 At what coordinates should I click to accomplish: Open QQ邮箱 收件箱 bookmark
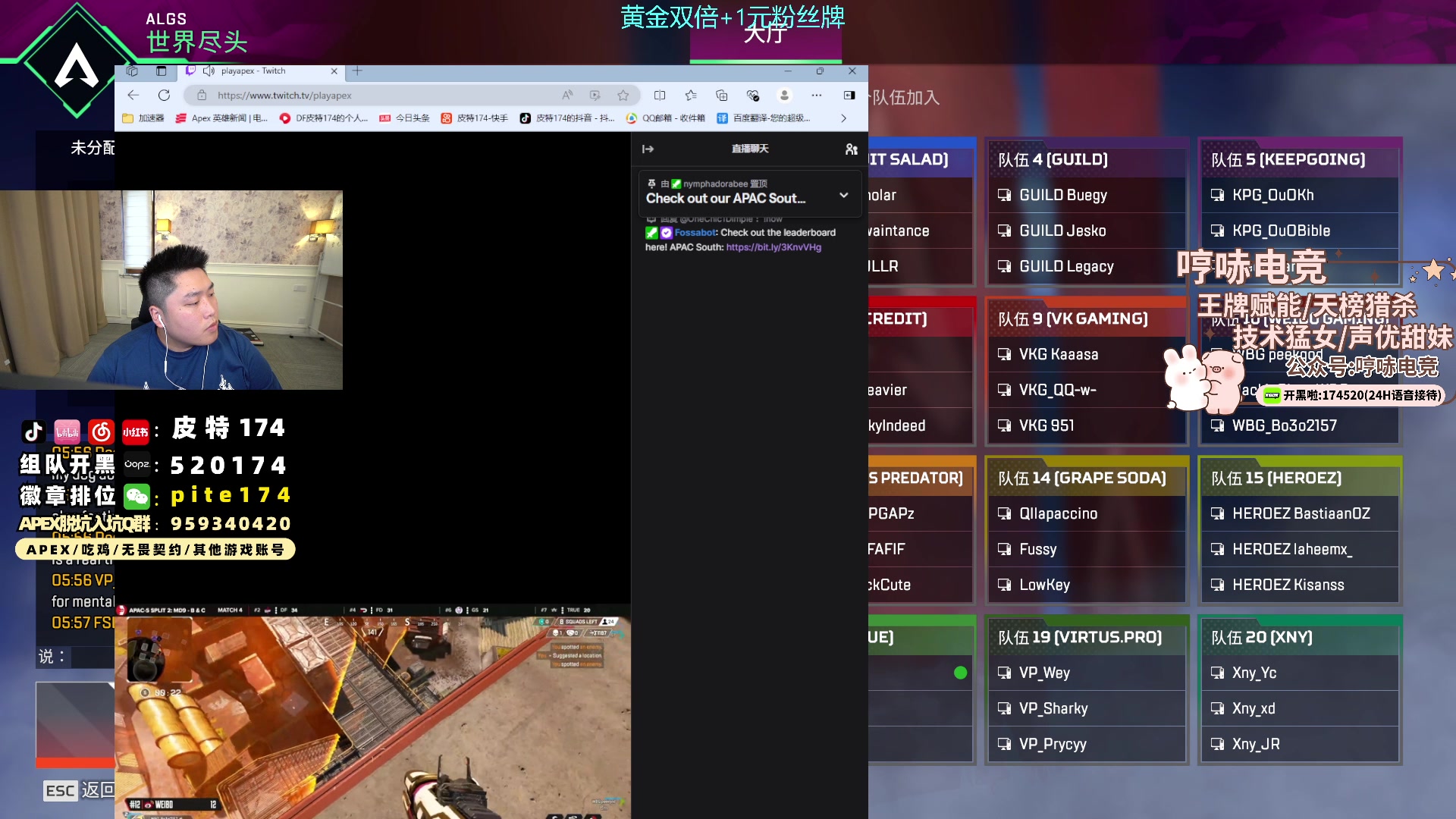(x=666, y=118)
